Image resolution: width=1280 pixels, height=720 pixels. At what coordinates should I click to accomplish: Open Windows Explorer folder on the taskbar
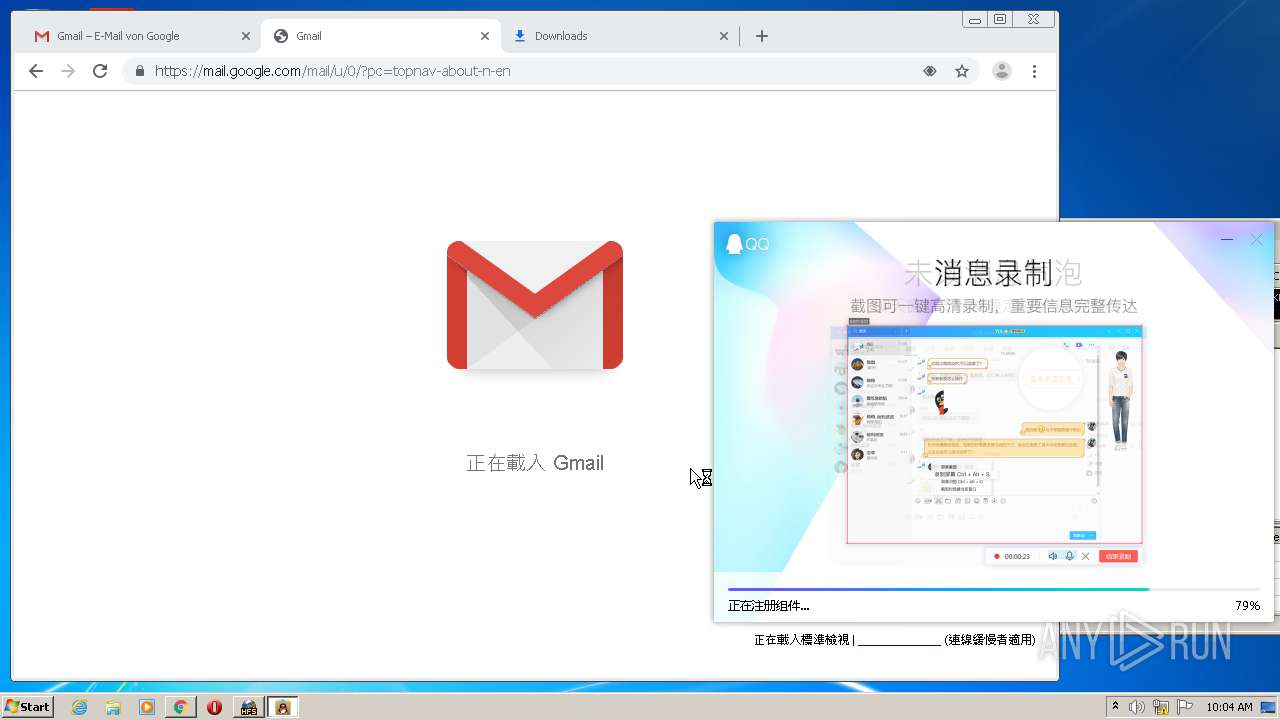click(113, 707)
